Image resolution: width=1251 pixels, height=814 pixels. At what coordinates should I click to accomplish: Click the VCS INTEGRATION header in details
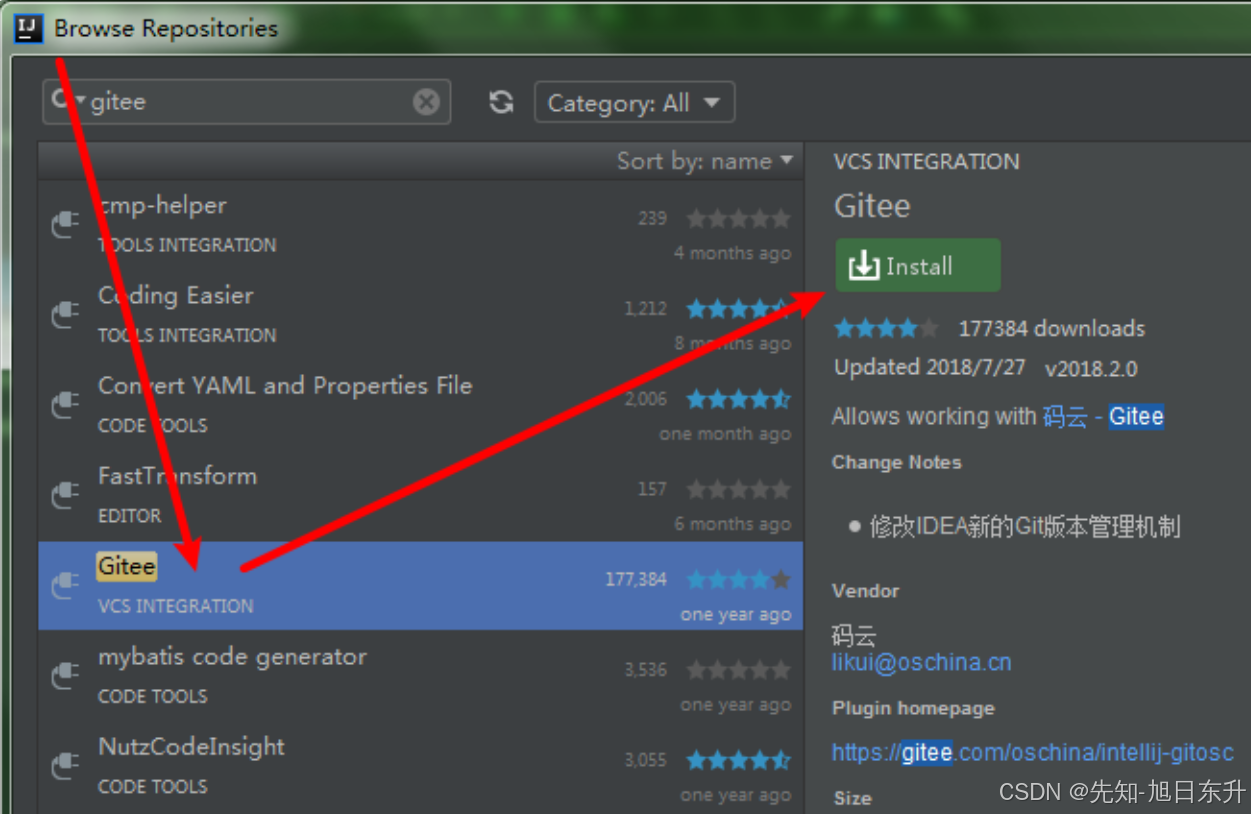coord(927,161)
